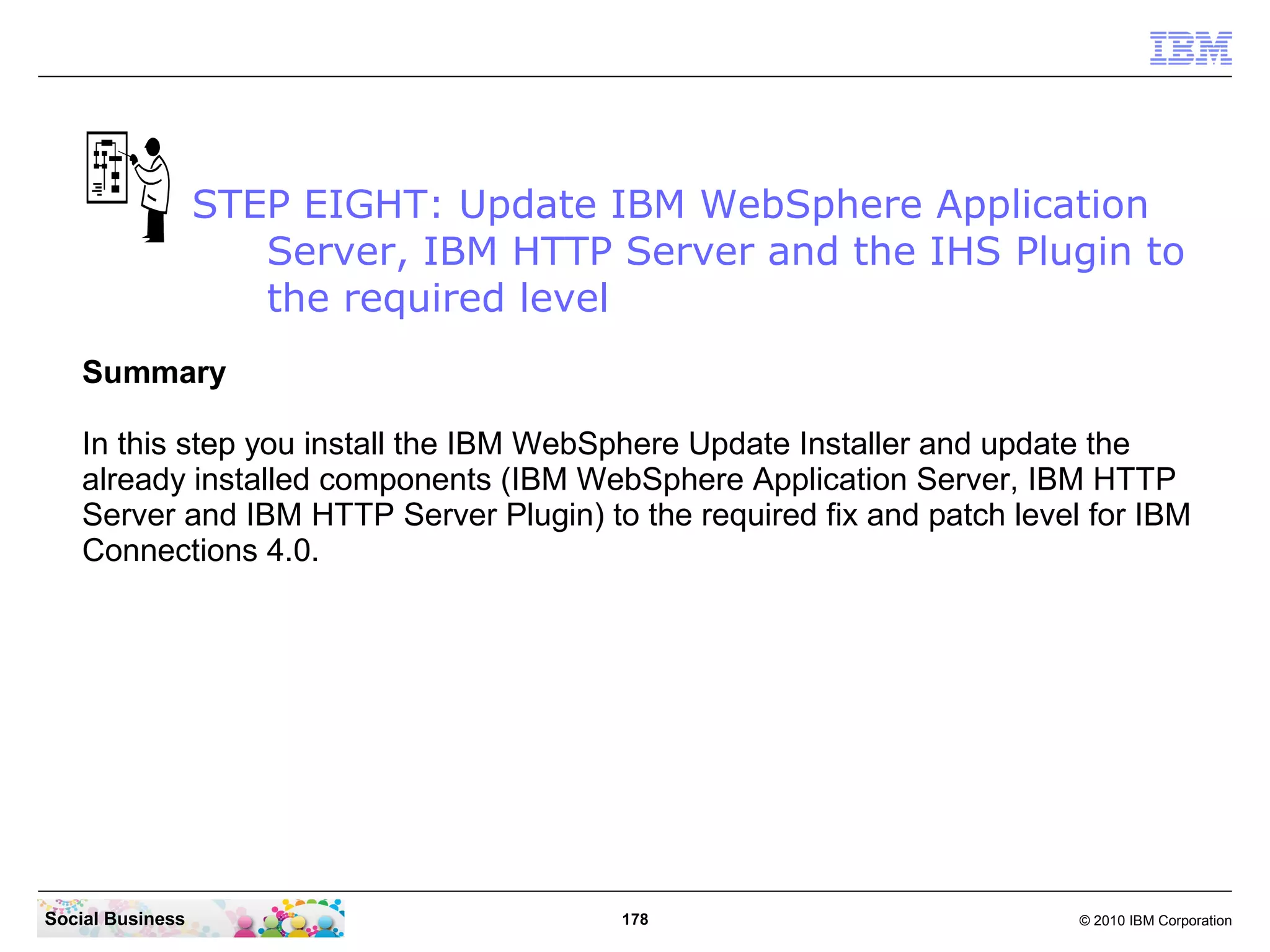Click the page number 178
This screenshot has height=952, width=1270.
click(635, 919)
